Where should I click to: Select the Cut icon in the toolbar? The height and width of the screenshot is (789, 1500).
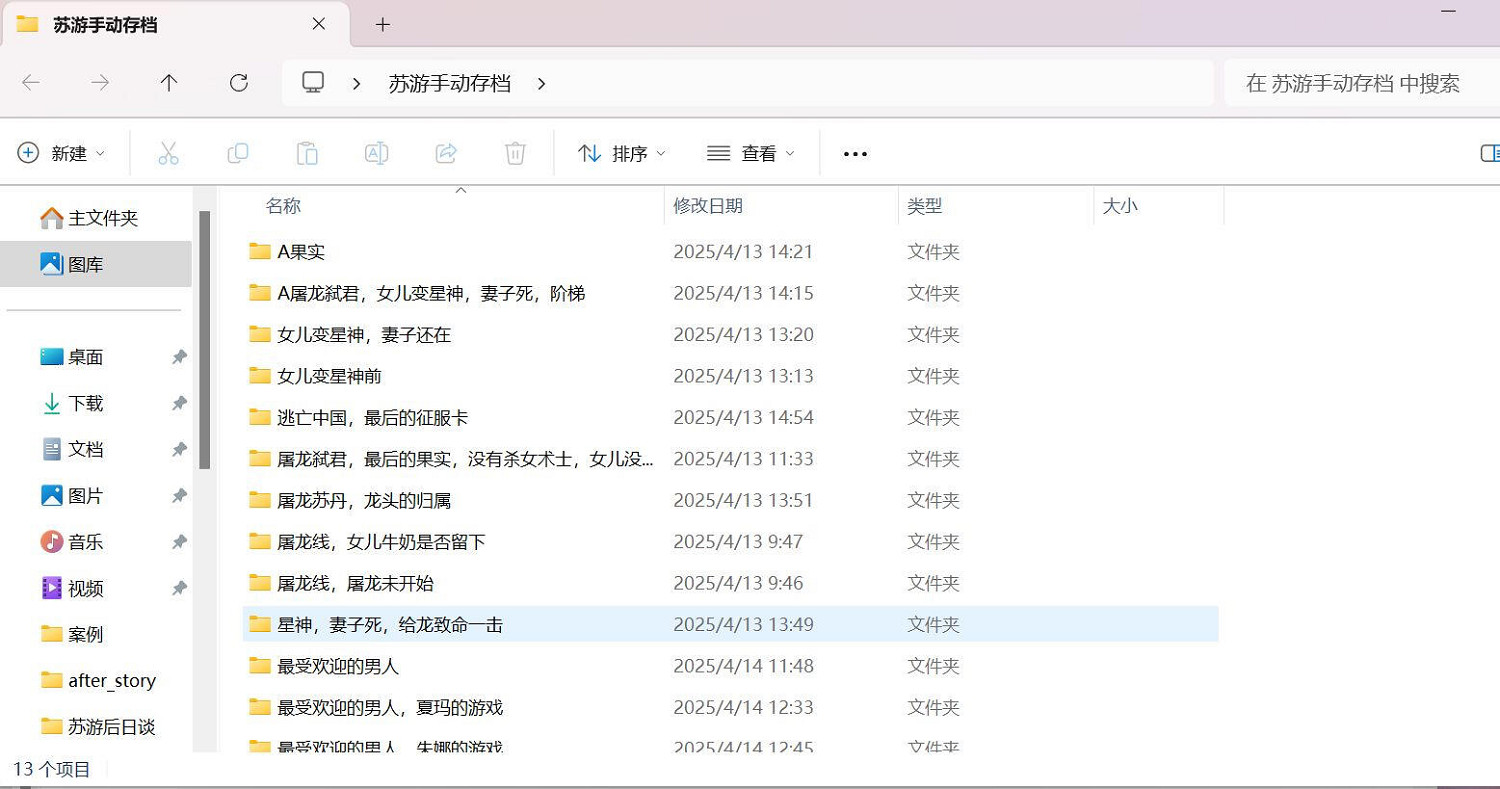(168, 152)
